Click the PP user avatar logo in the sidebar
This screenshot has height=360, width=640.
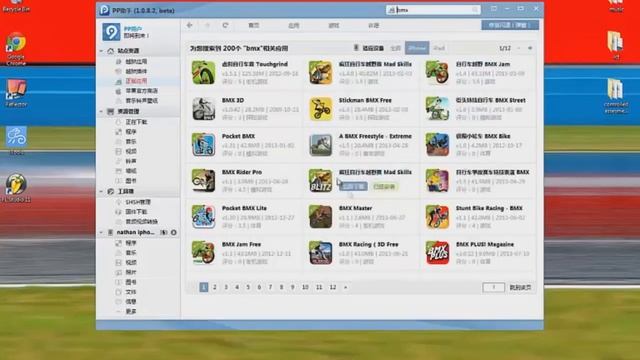pyautogui.click(x=111, y=32)
